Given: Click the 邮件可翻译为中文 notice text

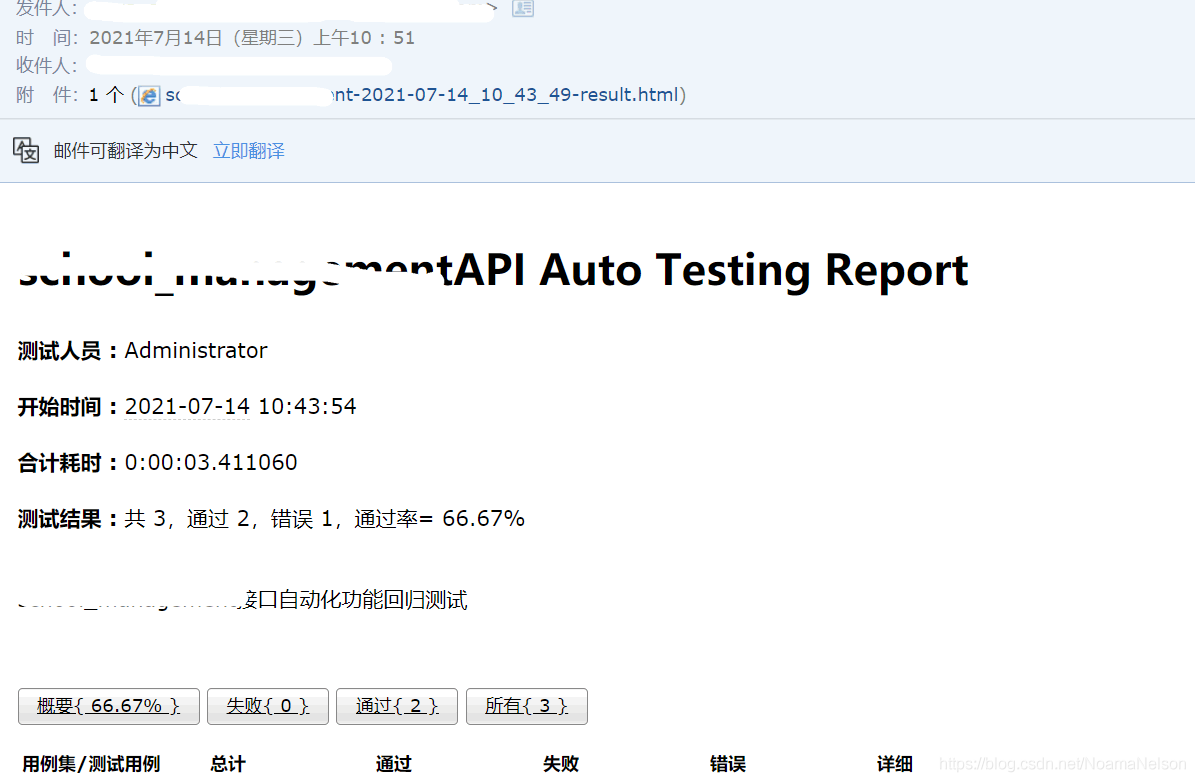Looking at the screenshot, I should [126, 151].
